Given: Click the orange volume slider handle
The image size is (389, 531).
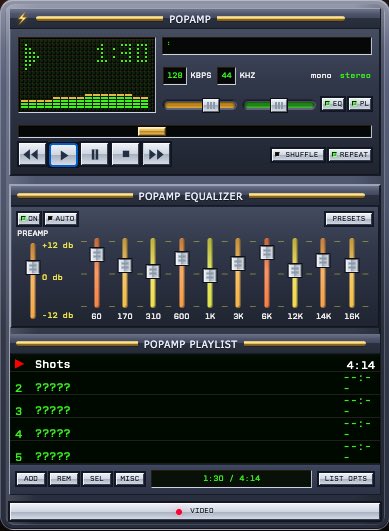Looking at the screenshot, I should point(211,105).
